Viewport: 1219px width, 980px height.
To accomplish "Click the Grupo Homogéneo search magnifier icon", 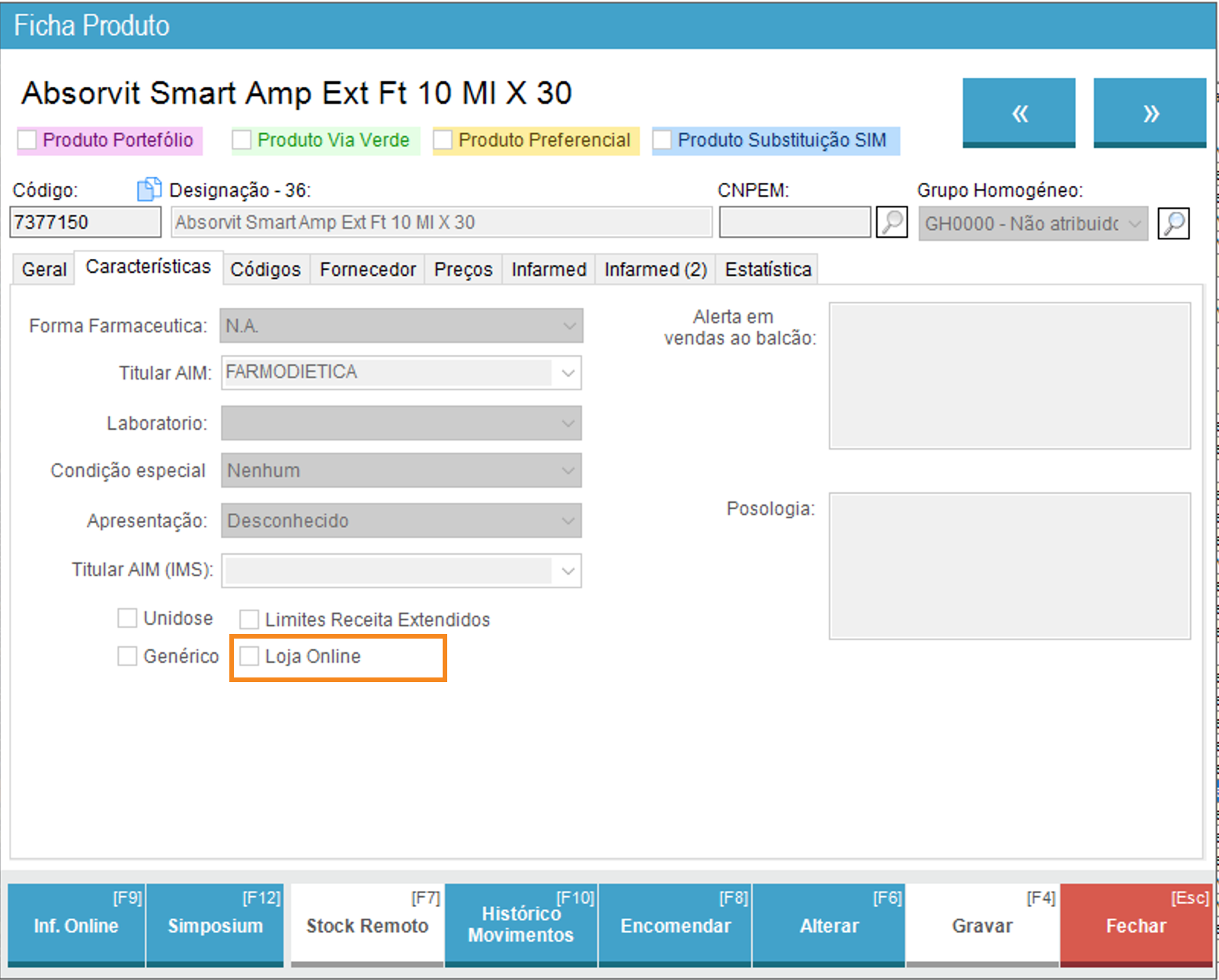I will pos(1173,223).
